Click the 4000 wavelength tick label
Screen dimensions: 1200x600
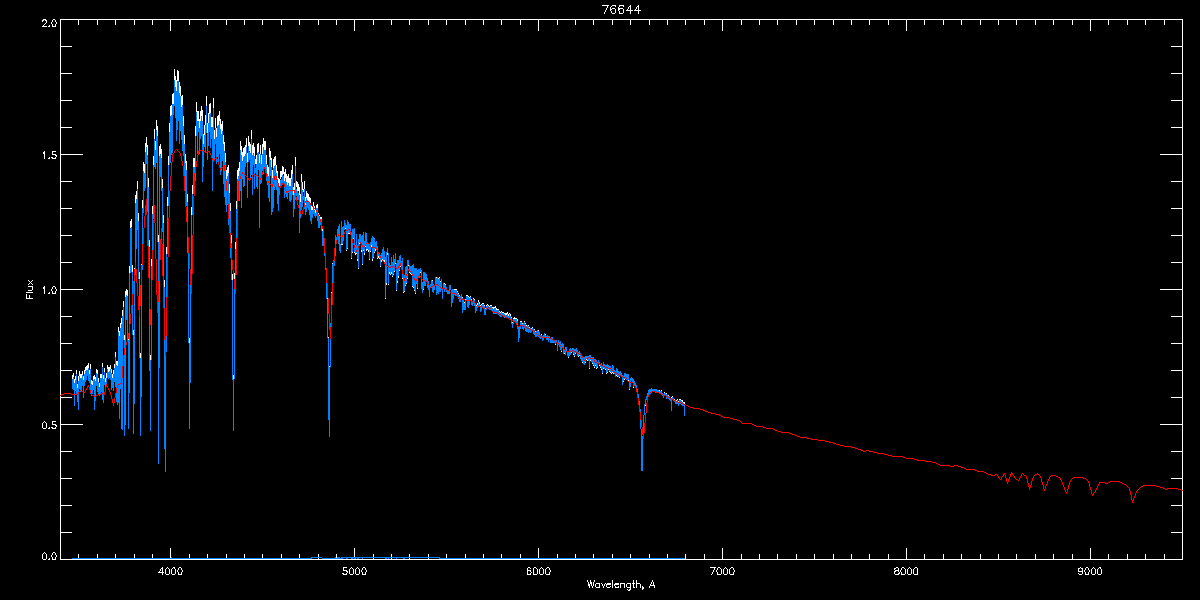pyautogui.click(x=171, y=571)
